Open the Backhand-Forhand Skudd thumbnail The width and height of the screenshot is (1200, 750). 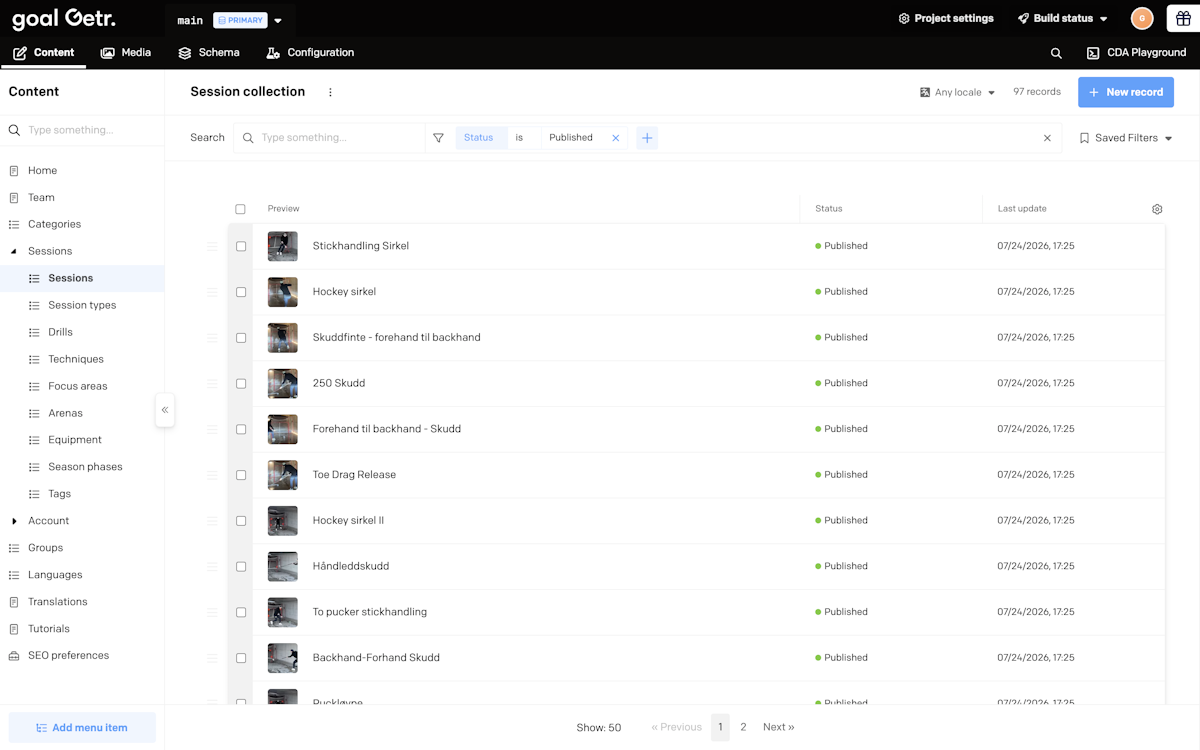point(283,658)
